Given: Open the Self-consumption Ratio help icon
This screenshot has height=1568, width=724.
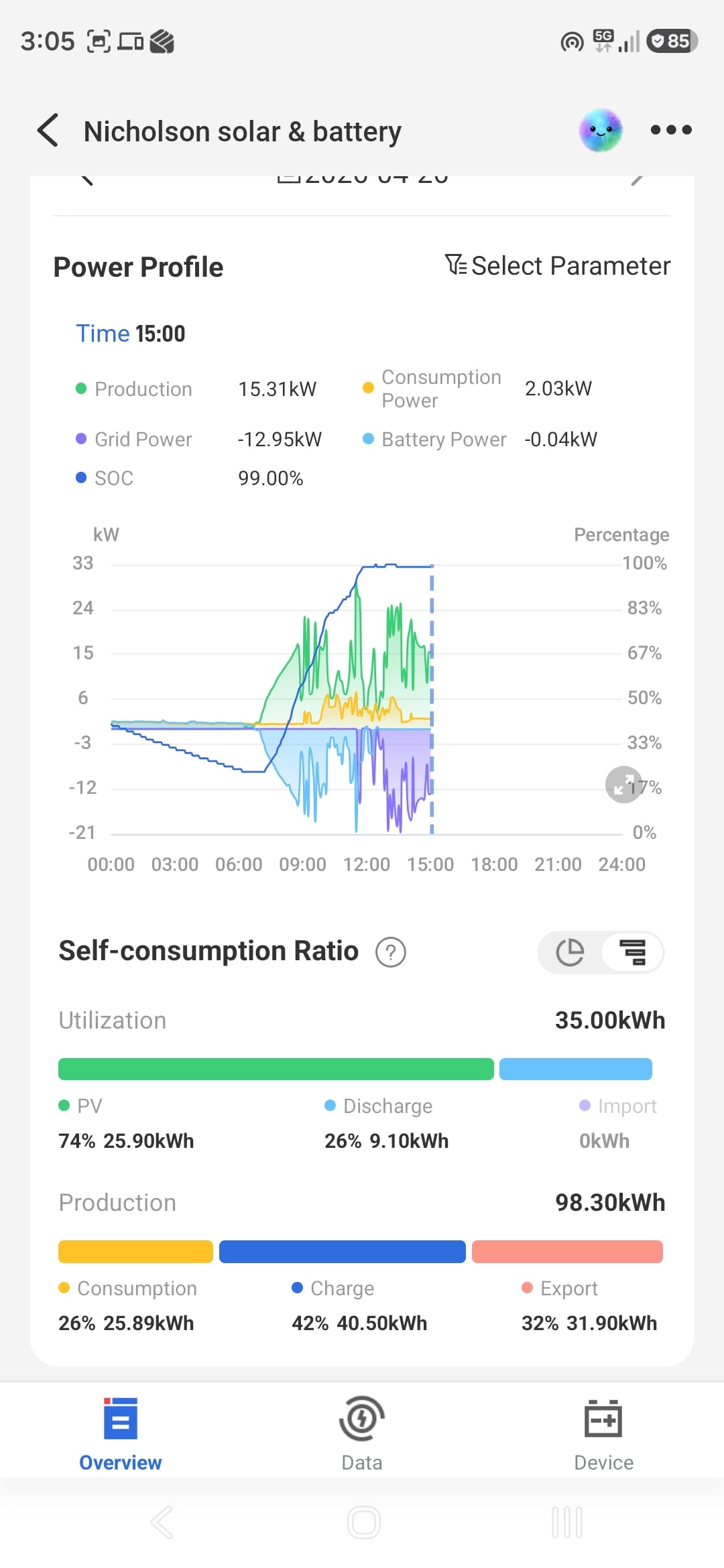Looking at the screenshot, I should (391, 952).
